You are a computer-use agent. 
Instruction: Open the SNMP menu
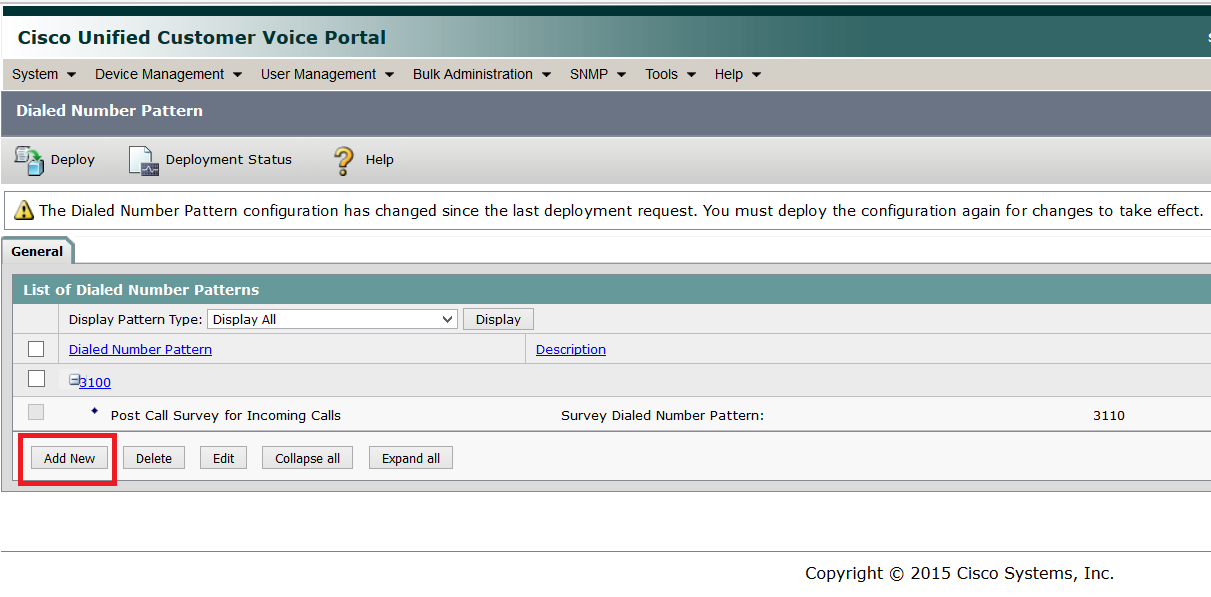pos(596,74)
